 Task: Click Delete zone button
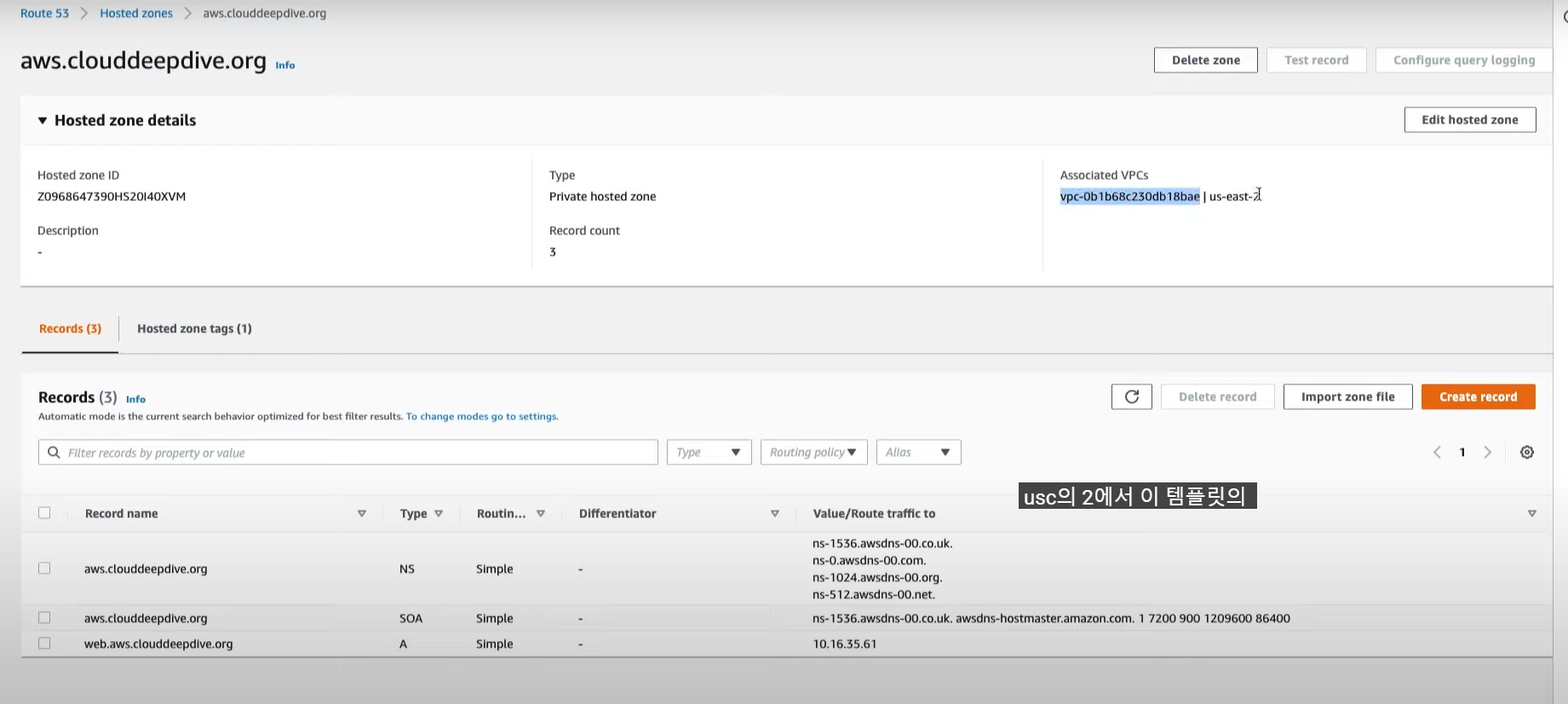1205,61
